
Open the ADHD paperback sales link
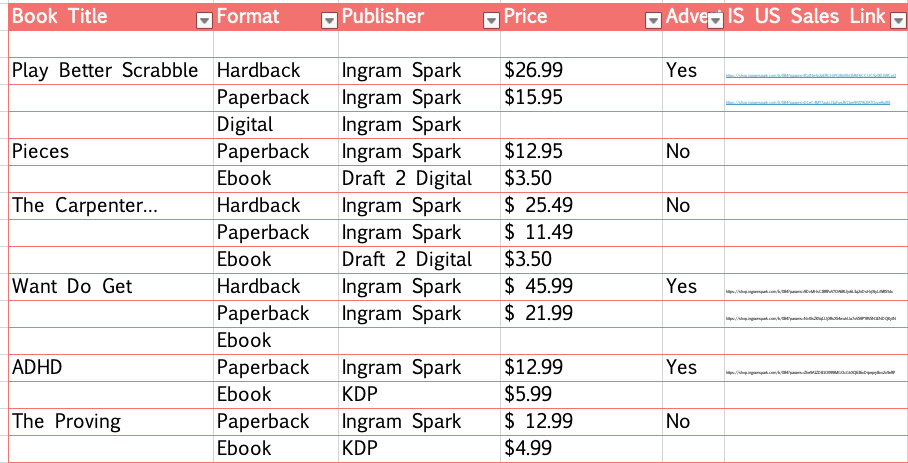click(810, 373)
